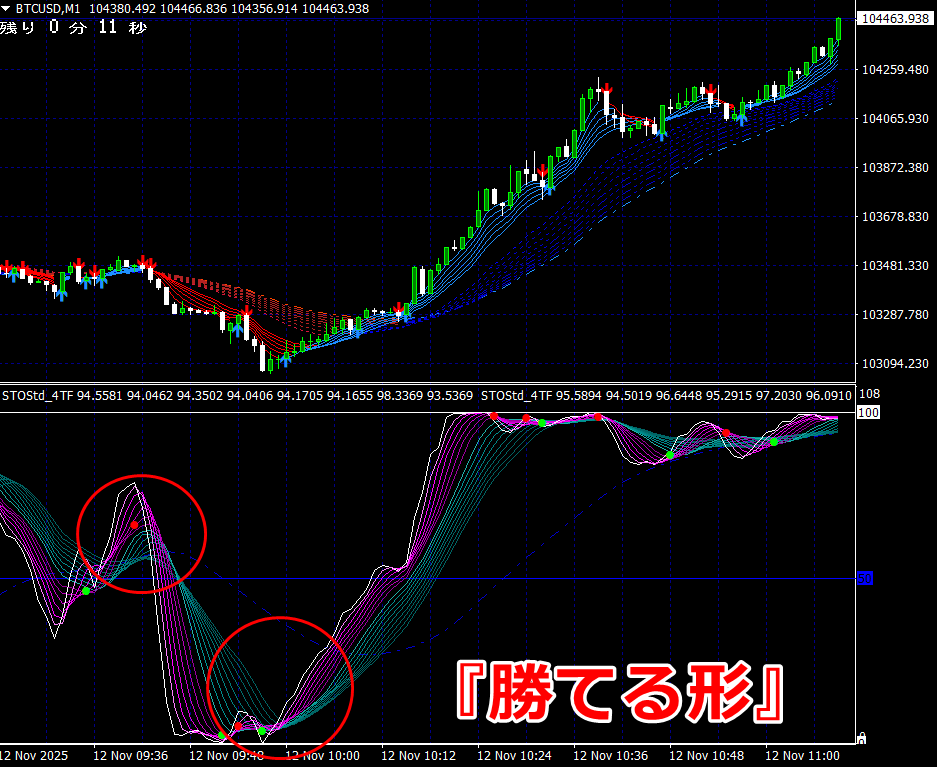Click the BTCUSD,M1 chart symbol label

pyautogui.click(x=48, y=8)
